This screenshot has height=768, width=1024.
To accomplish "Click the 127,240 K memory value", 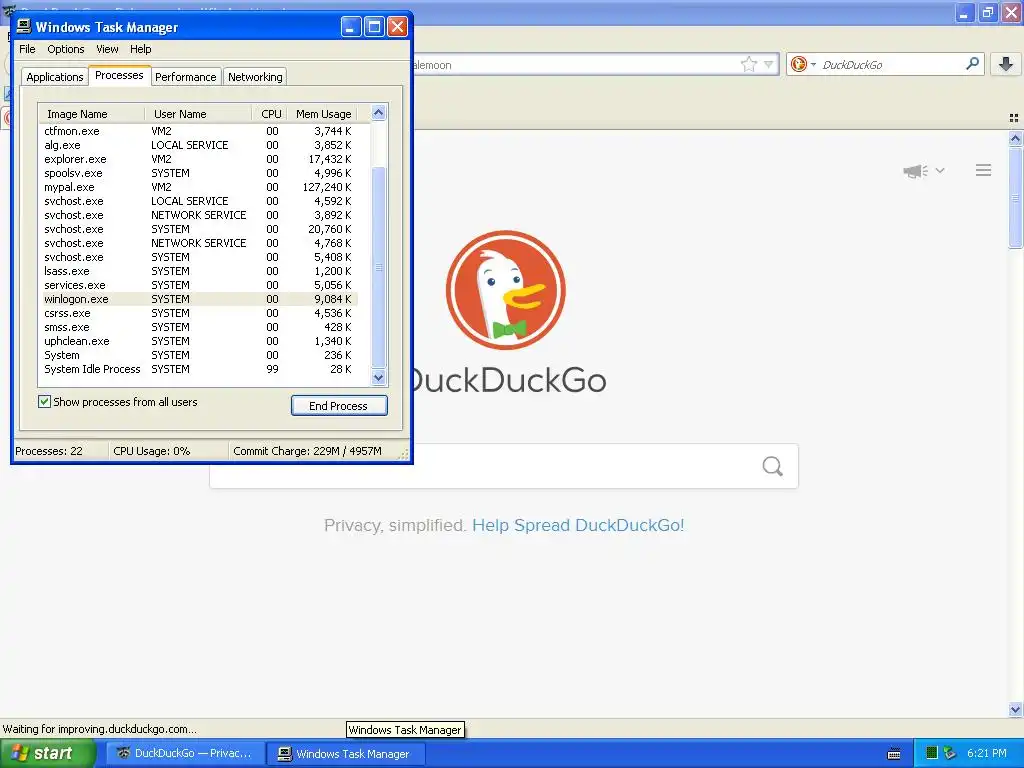I will pos(327,187).
